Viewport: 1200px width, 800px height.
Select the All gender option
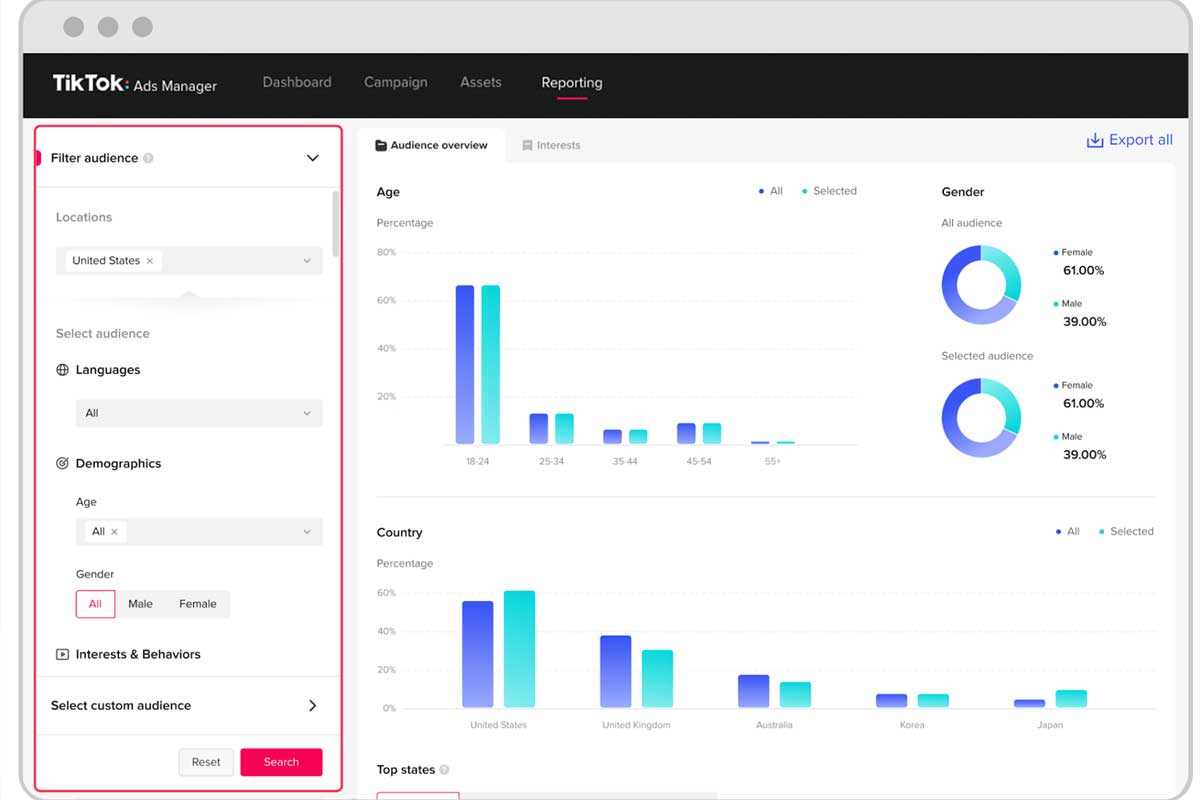(95, 604)
